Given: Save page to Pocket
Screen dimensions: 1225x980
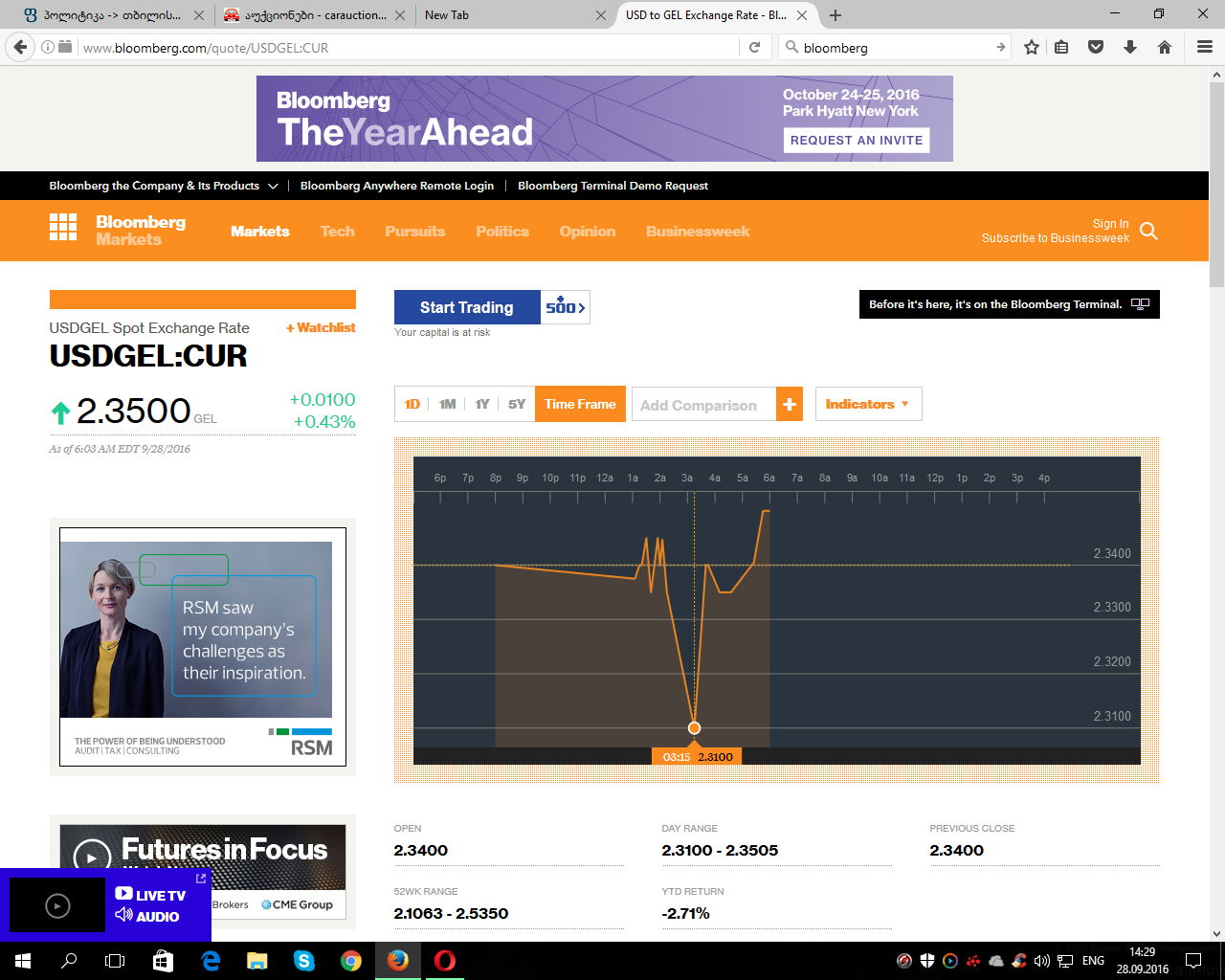Looking at the screenshot, I should tap(1096, 47).
